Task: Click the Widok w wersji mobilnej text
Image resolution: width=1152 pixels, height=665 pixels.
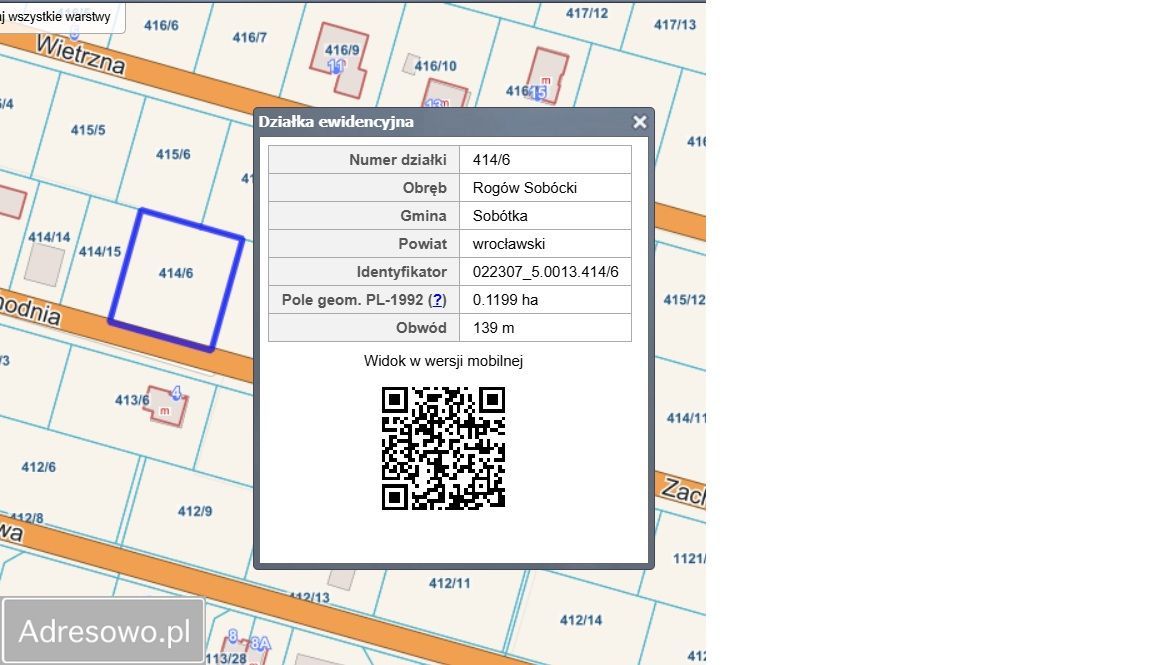Action: (443, 361)
